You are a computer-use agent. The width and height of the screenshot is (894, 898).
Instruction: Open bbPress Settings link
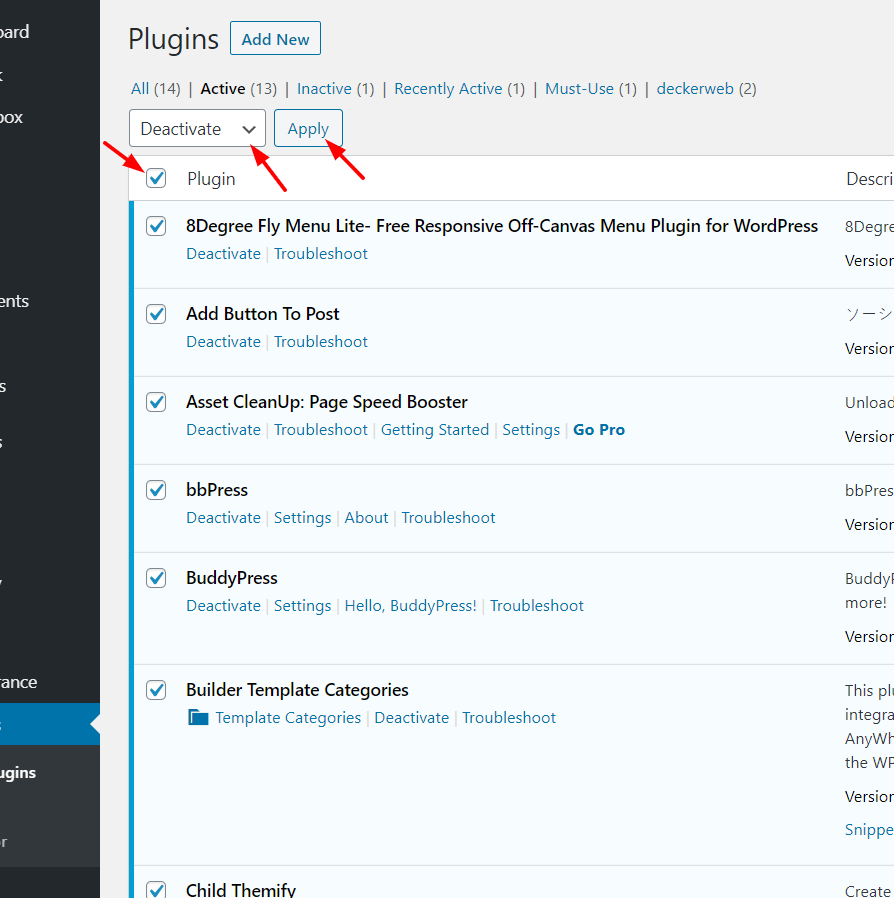point(302,518)
